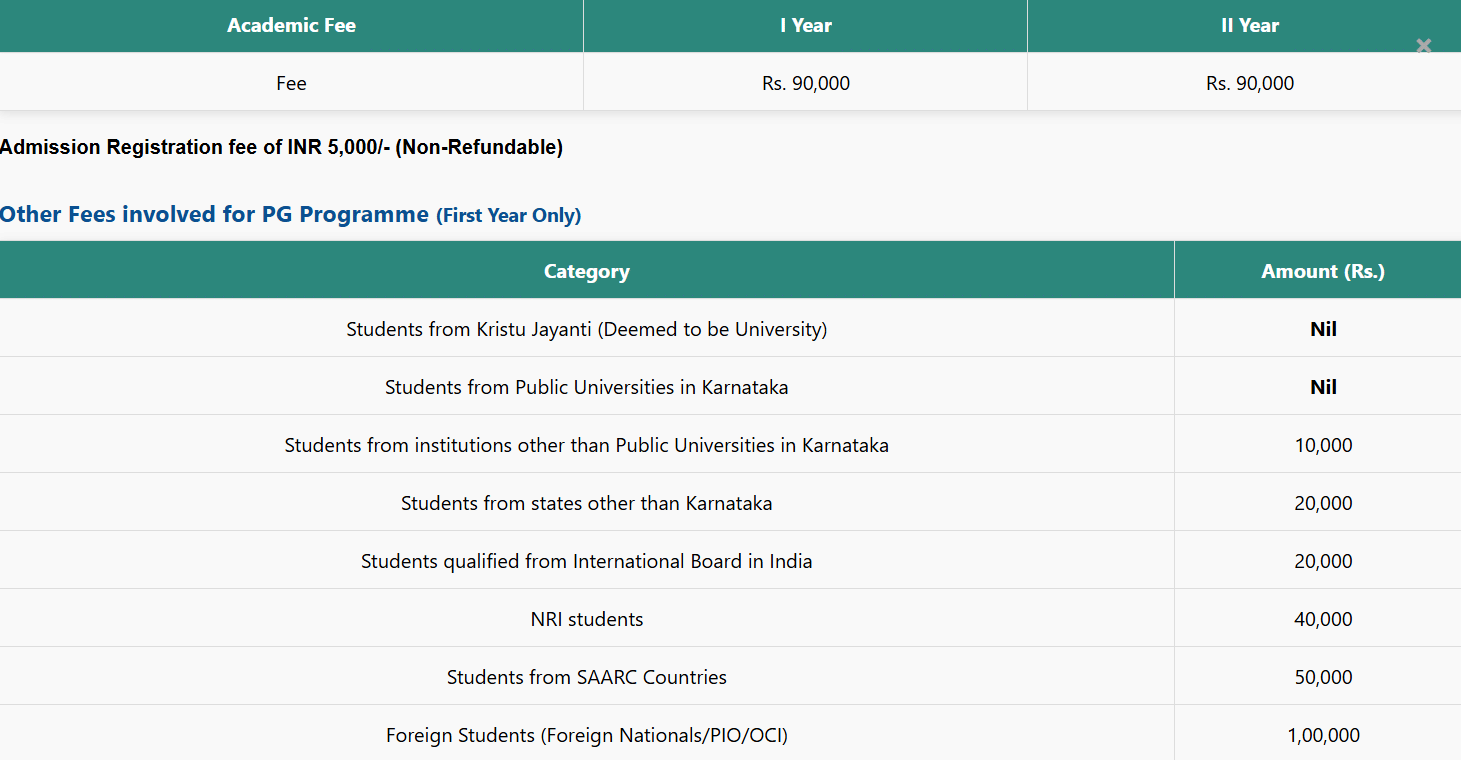The width and height of the screenshot is (1461, 760).
Task: Select the second-year Rs. 90,000 fee cell
Action: point(1249,83)
